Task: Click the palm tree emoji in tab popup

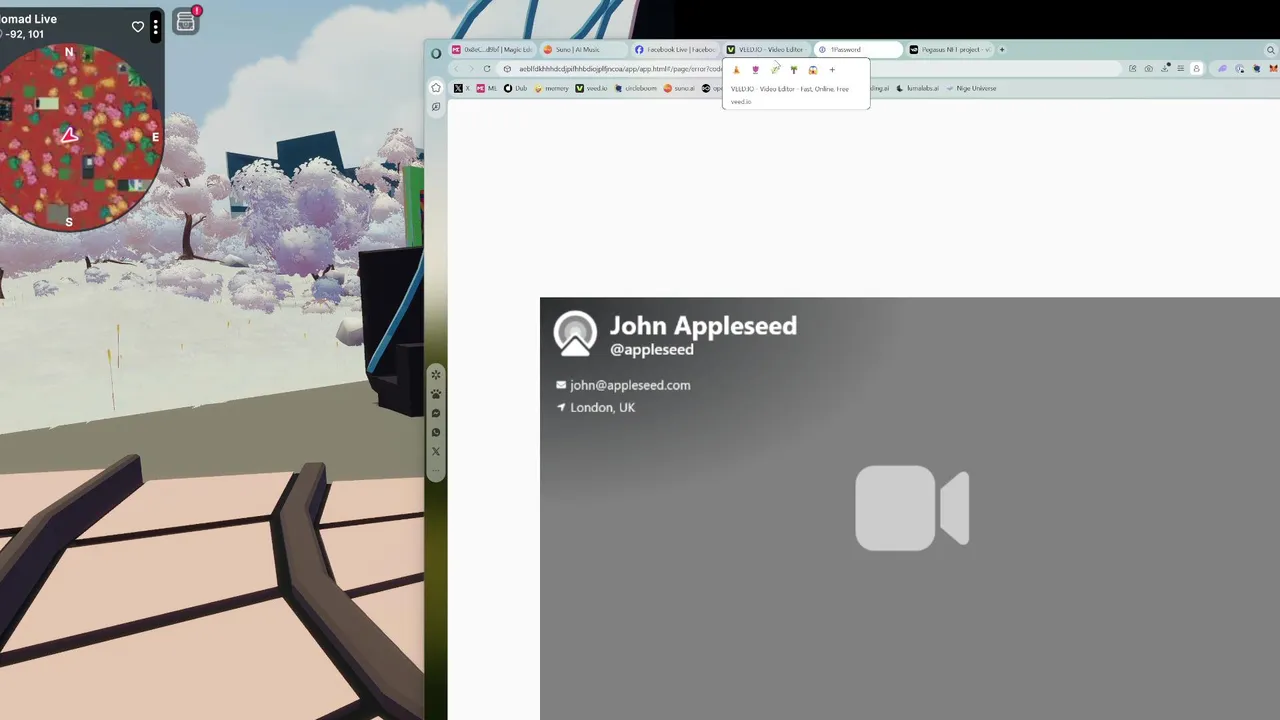Action: (x=794, y=70)
